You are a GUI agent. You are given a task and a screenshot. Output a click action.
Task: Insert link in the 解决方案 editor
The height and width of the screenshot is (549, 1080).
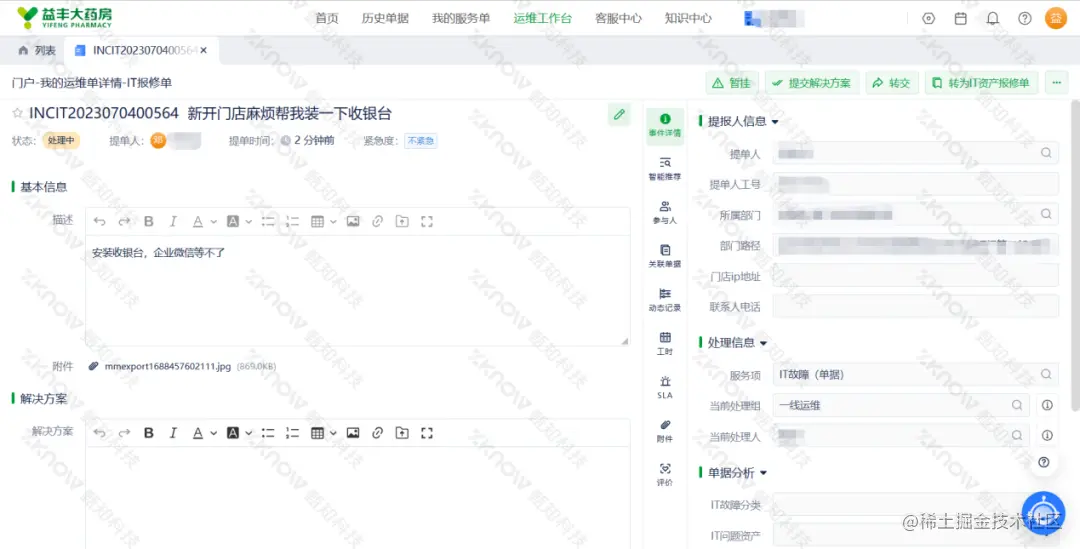[x=377, y=433]
